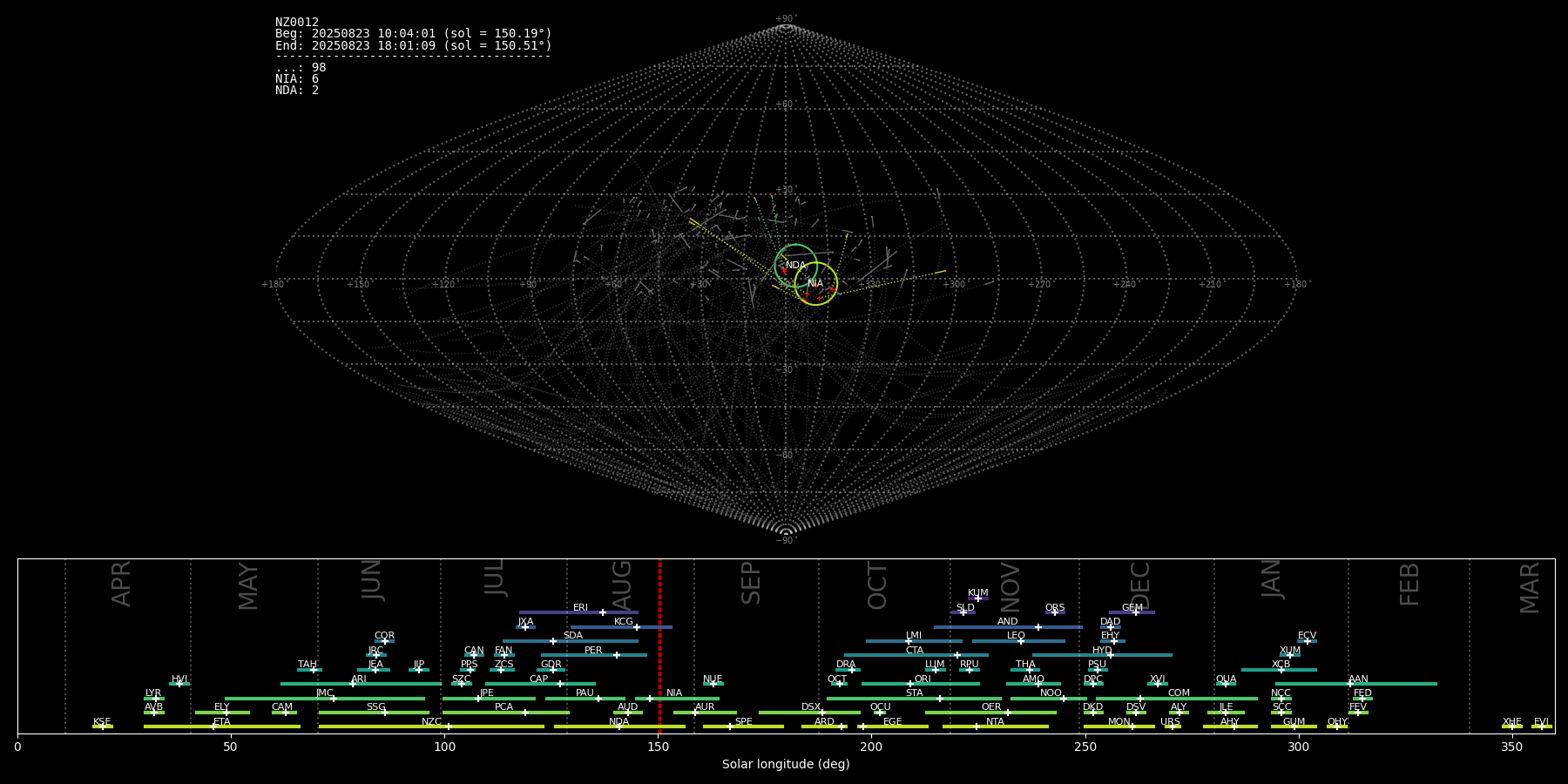Click the red dashed current solar longitude line

click(x=659, y=645)
